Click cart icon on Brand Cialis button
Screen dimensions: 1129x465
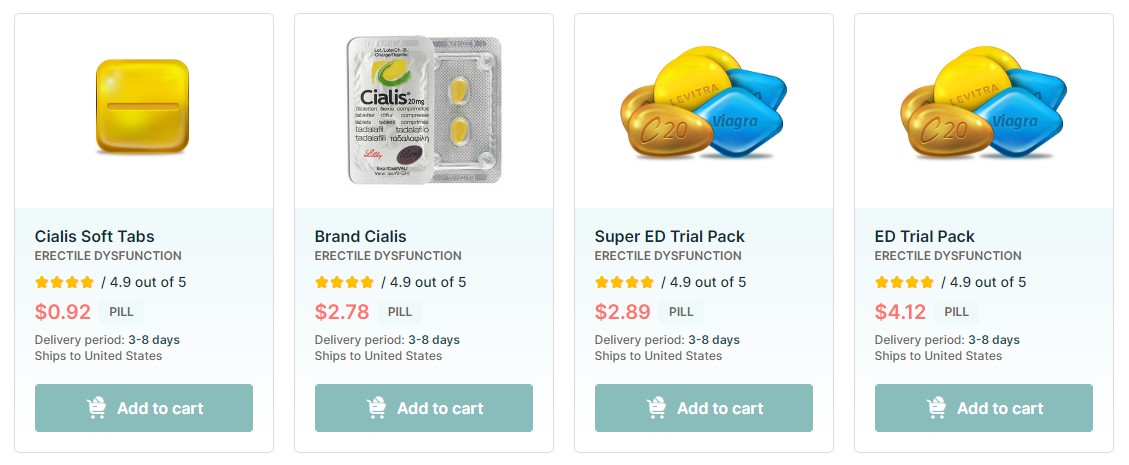pyautogui.click(x=376, y=408)
